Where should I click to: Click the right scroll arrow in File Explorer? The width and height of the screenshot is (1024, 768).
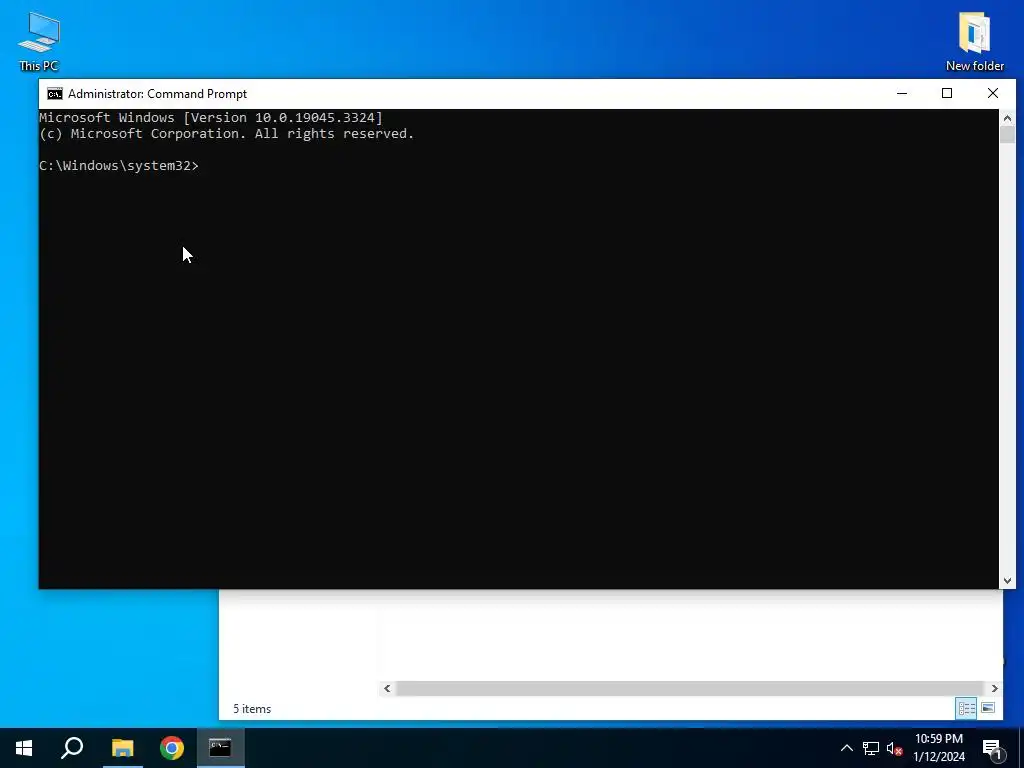pos(994,688)
